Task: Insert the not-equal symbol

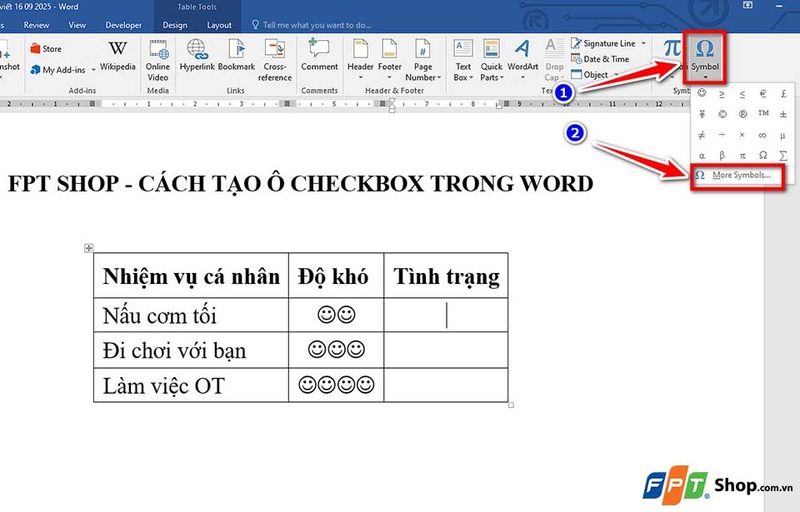Action: pos(702,135)
